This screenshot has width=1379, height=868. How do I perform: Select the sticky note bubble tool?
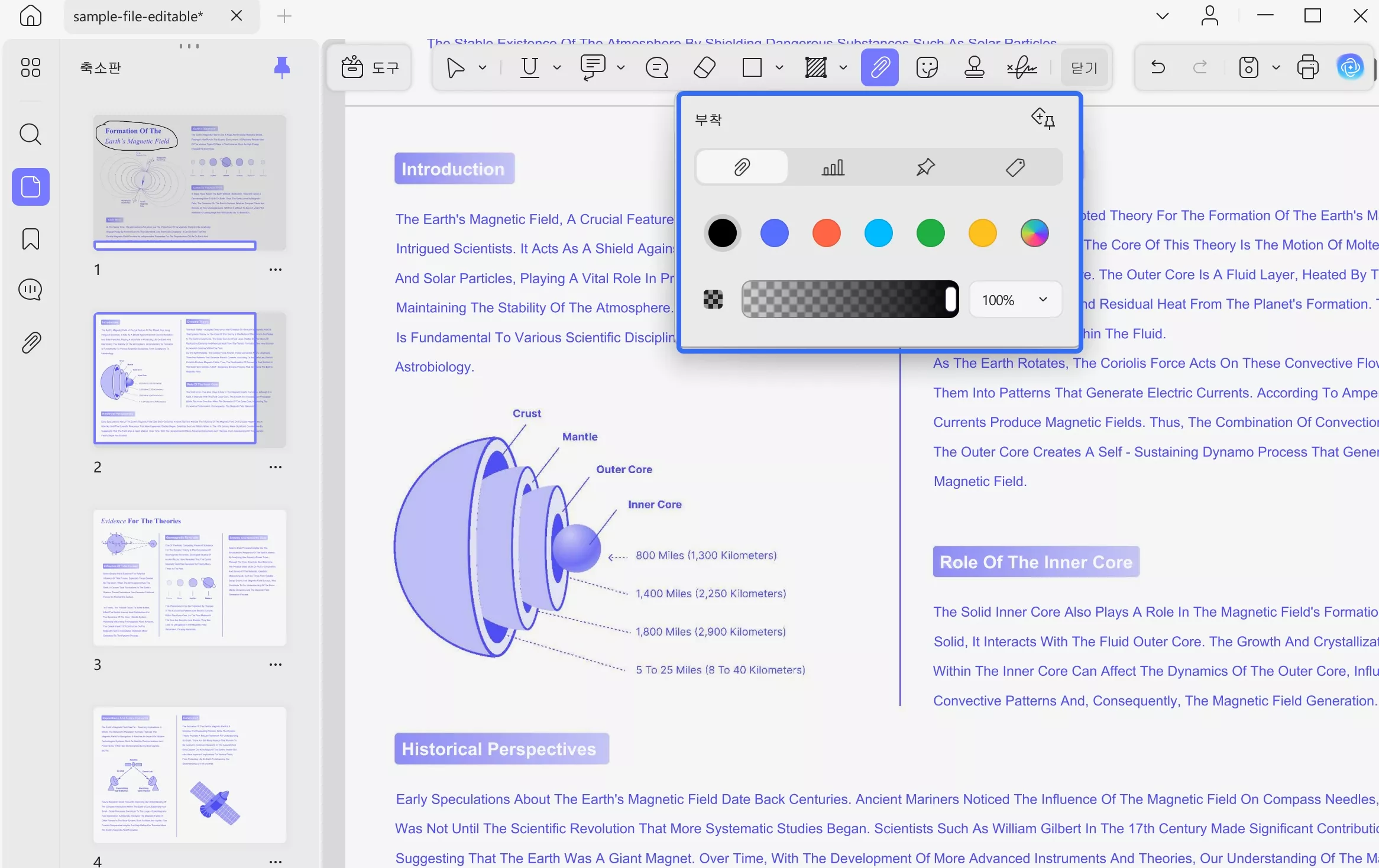pos(657,67)
